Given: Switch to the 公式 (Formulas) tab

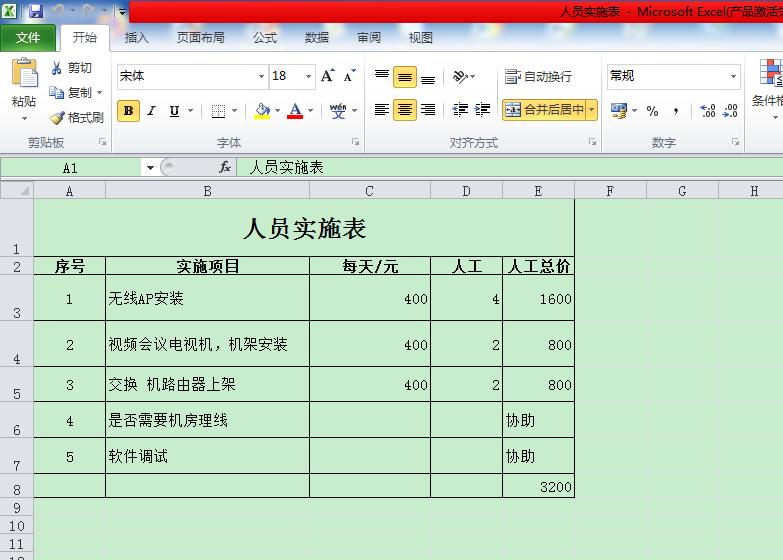Looking at the screenshot, I should click(x=264, y=38).
